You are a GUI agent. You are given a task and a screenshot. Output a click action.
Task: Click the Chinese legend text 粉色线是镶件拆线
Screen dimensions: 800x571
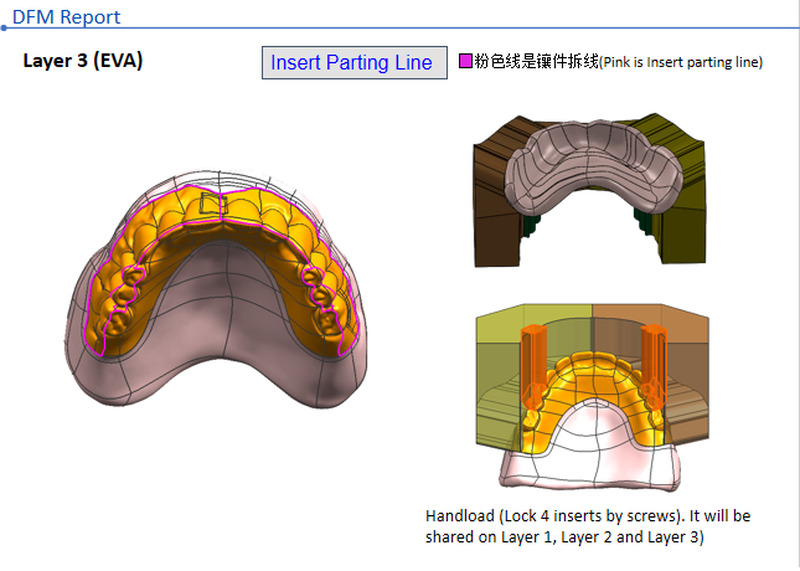[x=536, y=62]
